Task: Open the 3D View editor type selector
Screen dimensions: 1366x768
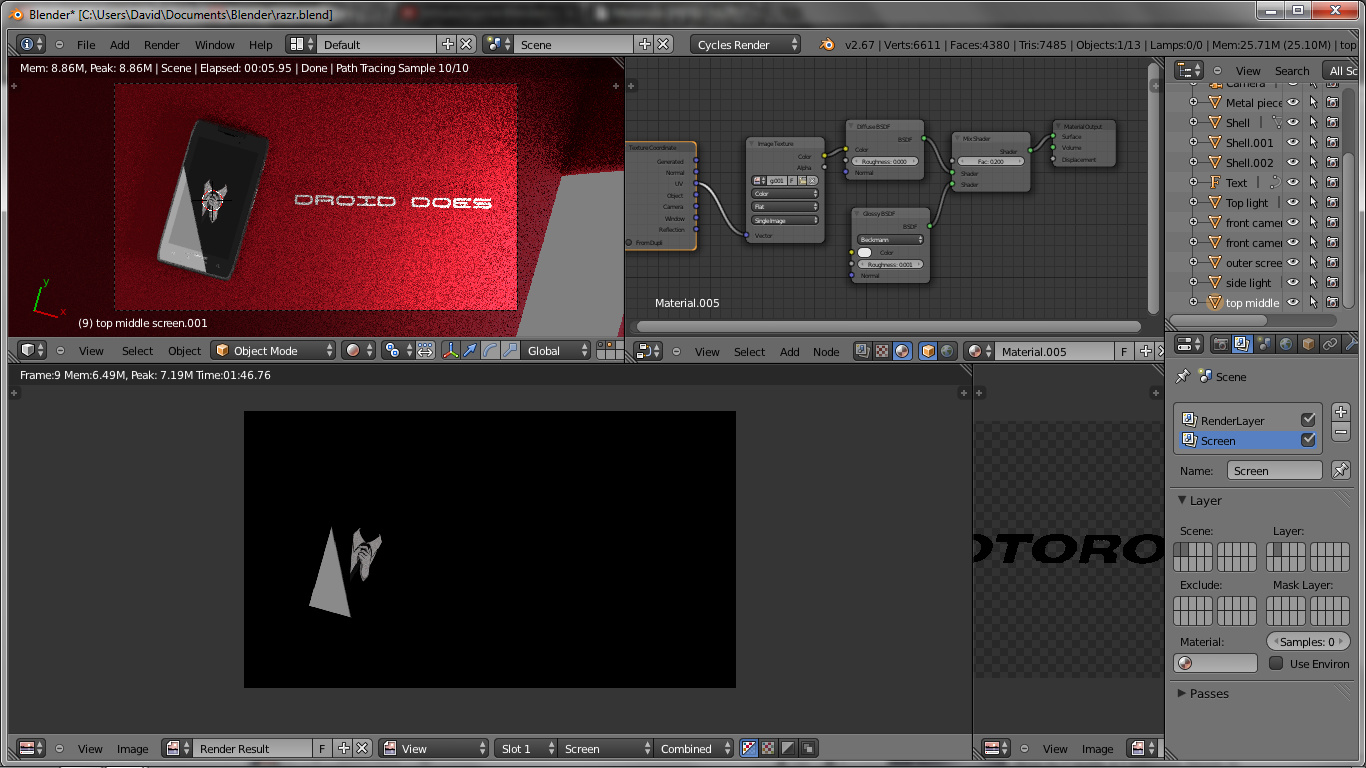Action: (33, 350)
